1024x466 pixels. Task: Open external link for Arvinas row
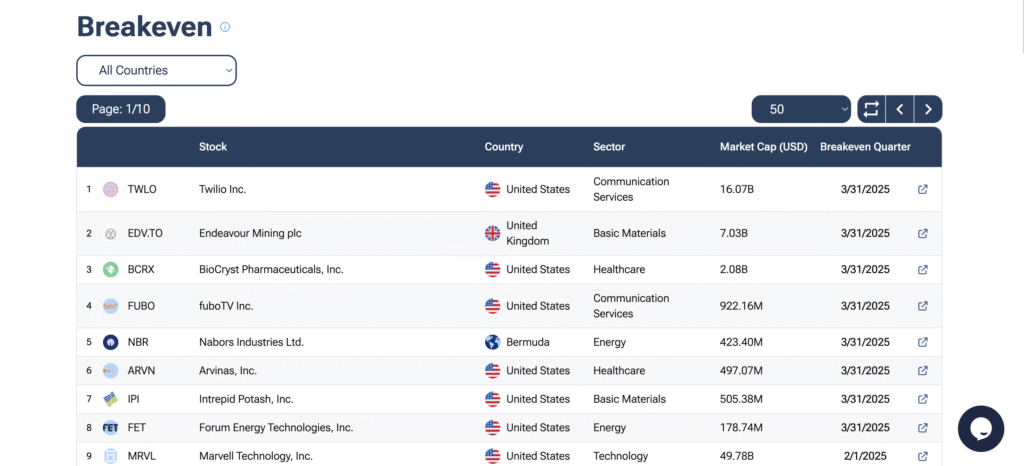pyautogui.click(x=923, y=371)
